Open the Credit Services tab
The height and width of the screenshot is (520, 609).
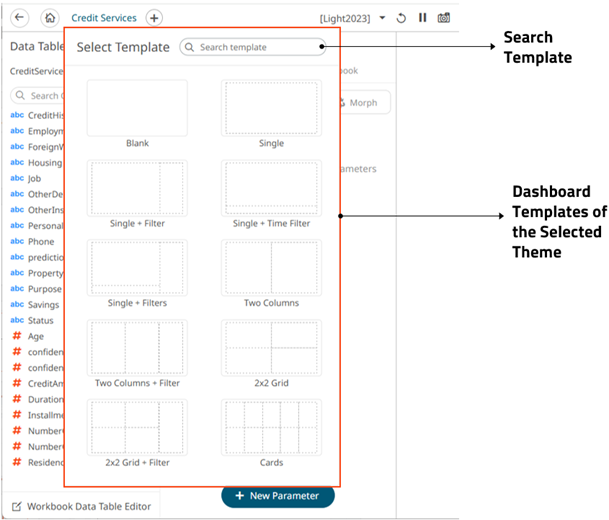[x=104, y=17]
